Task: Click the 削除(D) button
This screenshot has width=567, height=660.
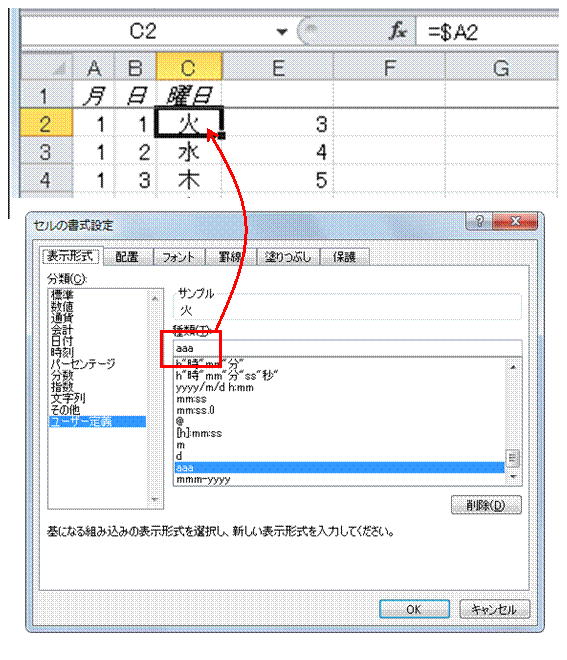Action: coord(486,505)
